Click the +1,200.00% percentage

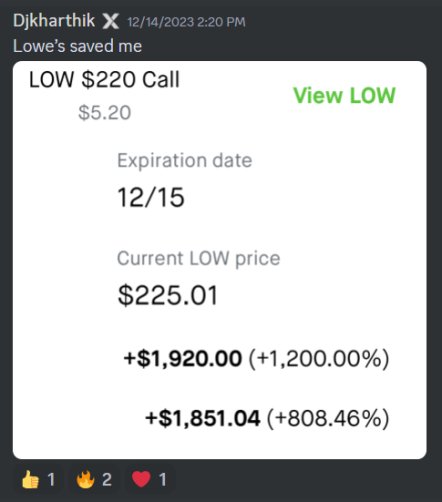coord(319,359)
